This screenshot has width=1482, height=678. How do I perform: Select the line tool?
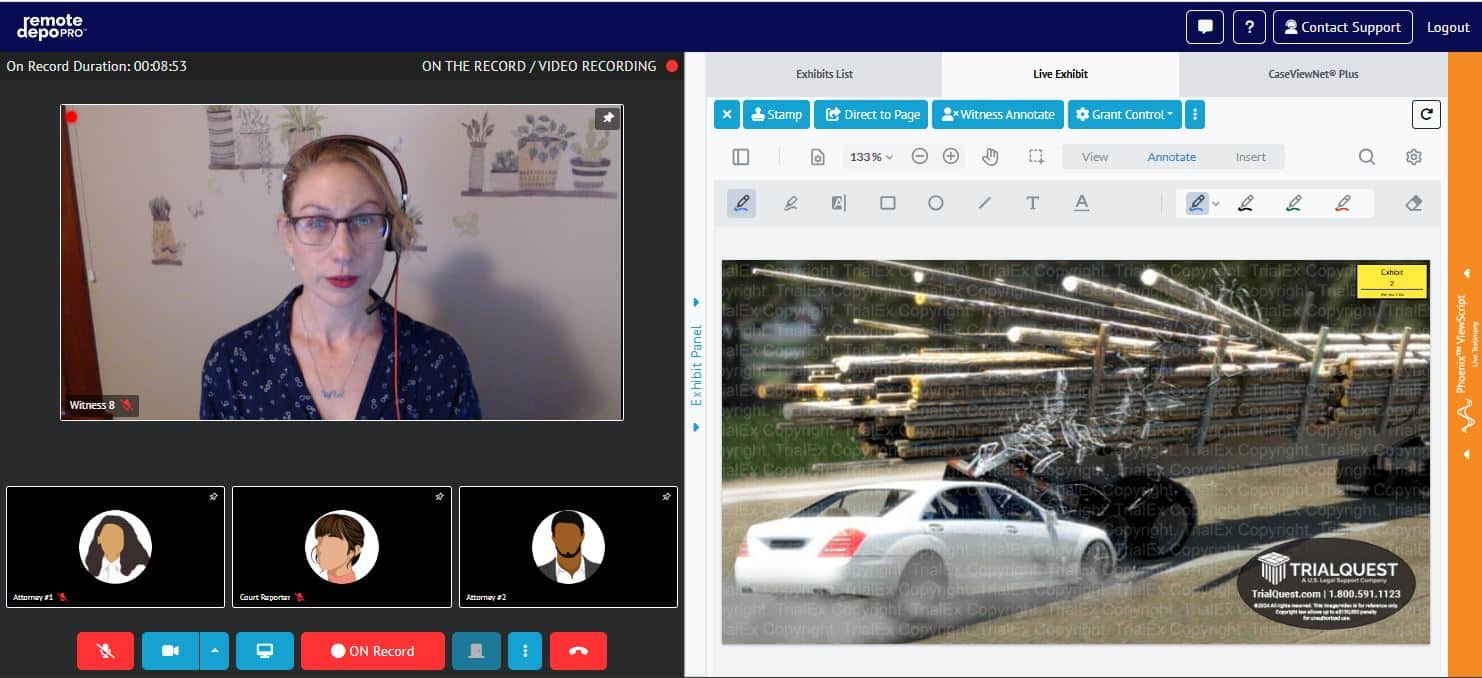point(985,203)
